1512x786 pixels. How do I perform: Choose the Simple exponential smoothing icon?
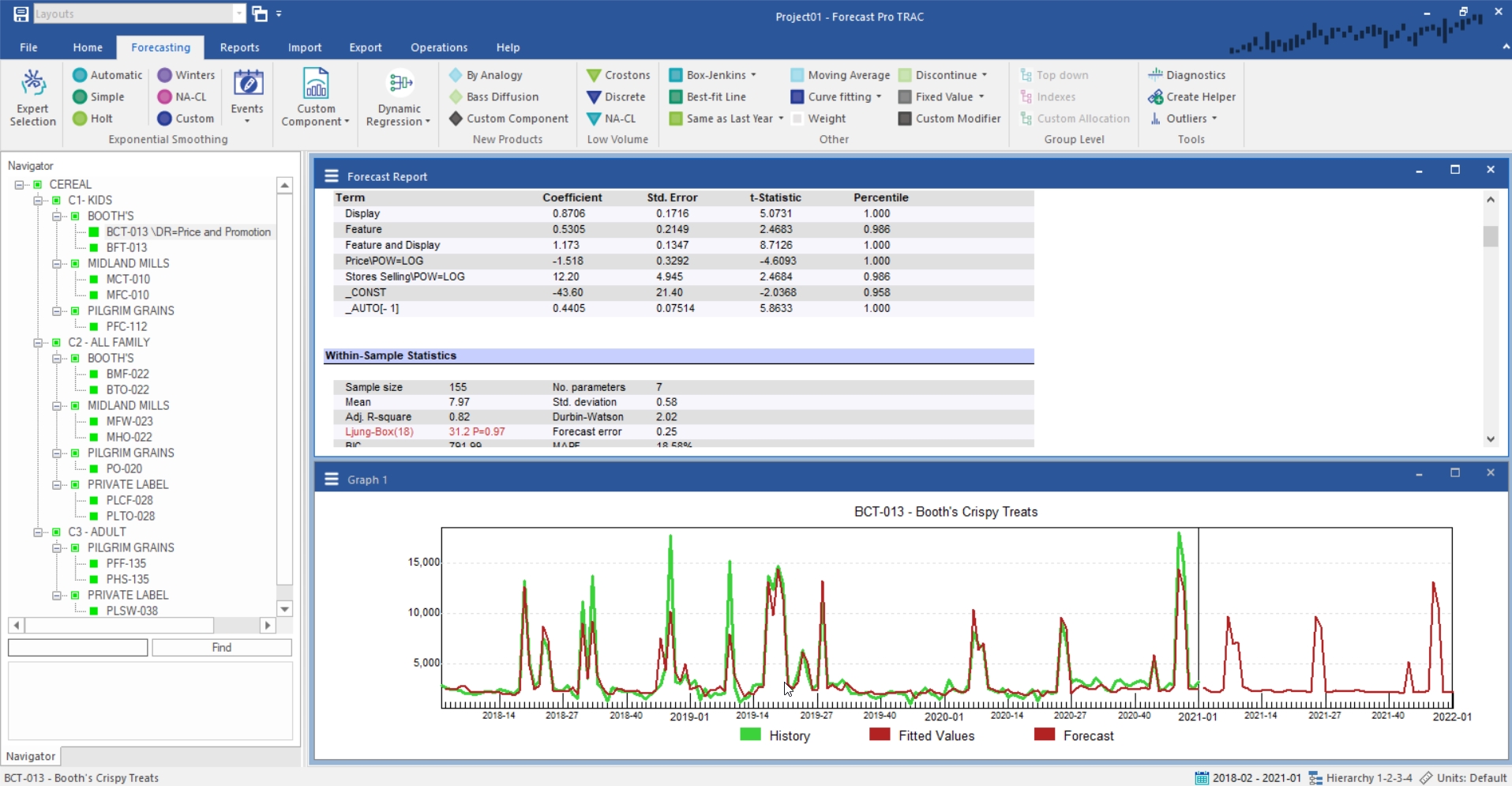point(80,96)
